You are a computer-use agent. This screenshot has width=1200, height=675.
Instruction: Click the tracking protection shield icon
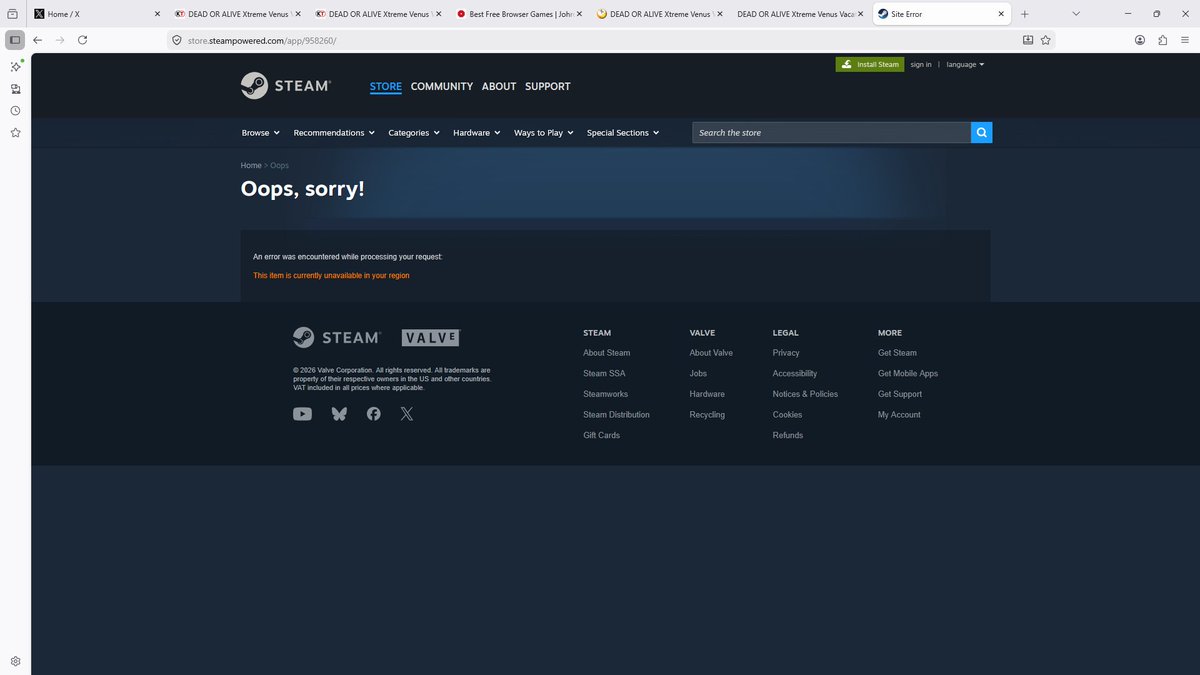point(177,40)
